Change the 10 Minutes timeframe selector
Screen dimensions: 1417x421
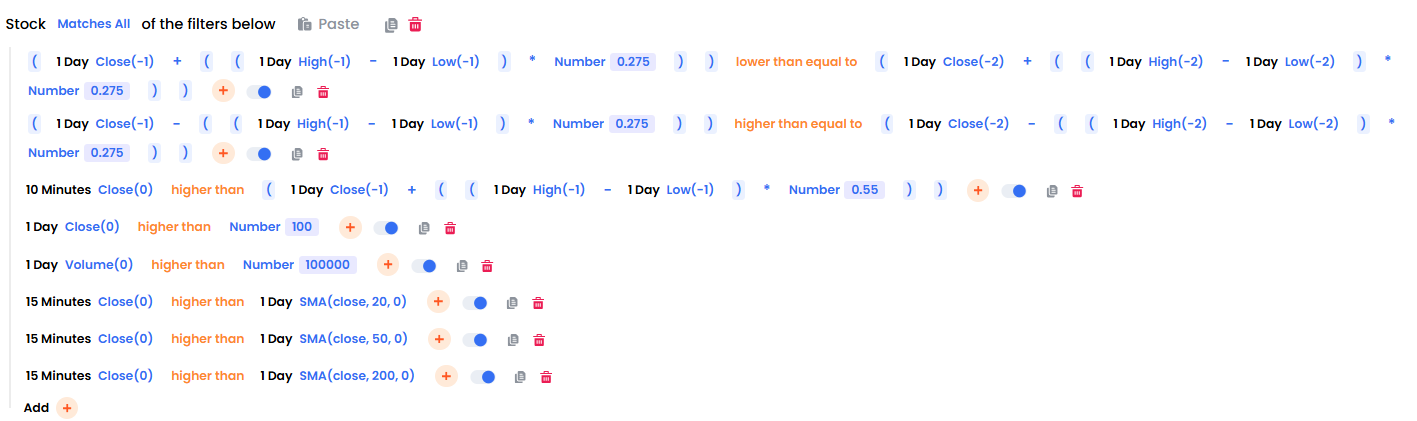coord(58,190)
